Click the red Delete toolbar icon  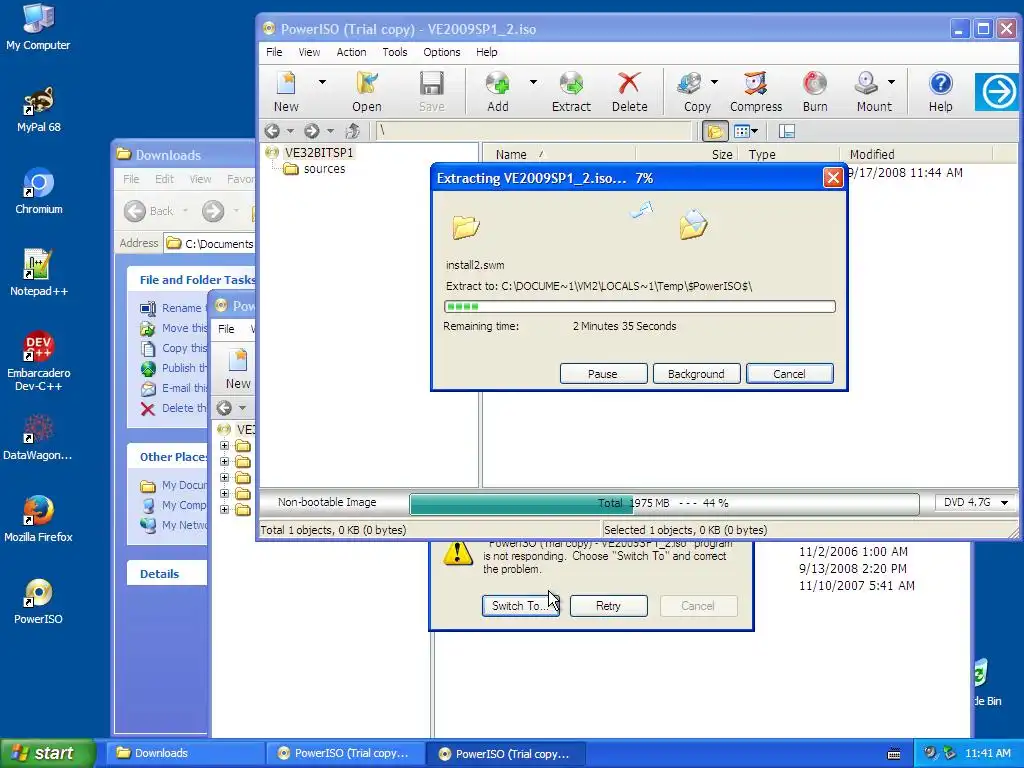[x=630, y=91]
